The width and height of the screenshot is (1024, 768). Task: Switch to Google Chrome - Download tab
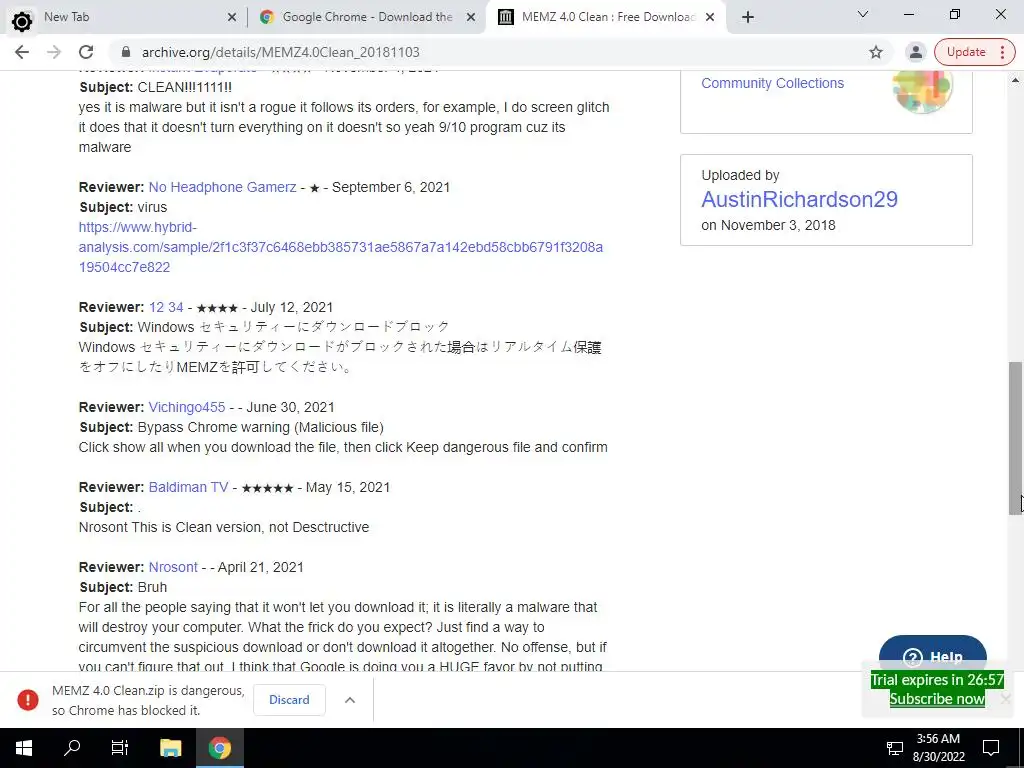click(x=367, y=17)
